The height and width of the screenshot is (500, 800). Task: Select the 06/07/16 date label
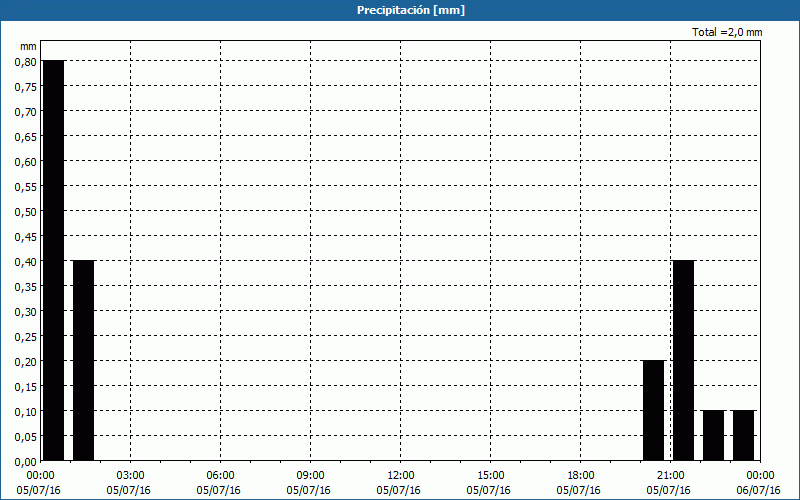(x=758, y=490)
